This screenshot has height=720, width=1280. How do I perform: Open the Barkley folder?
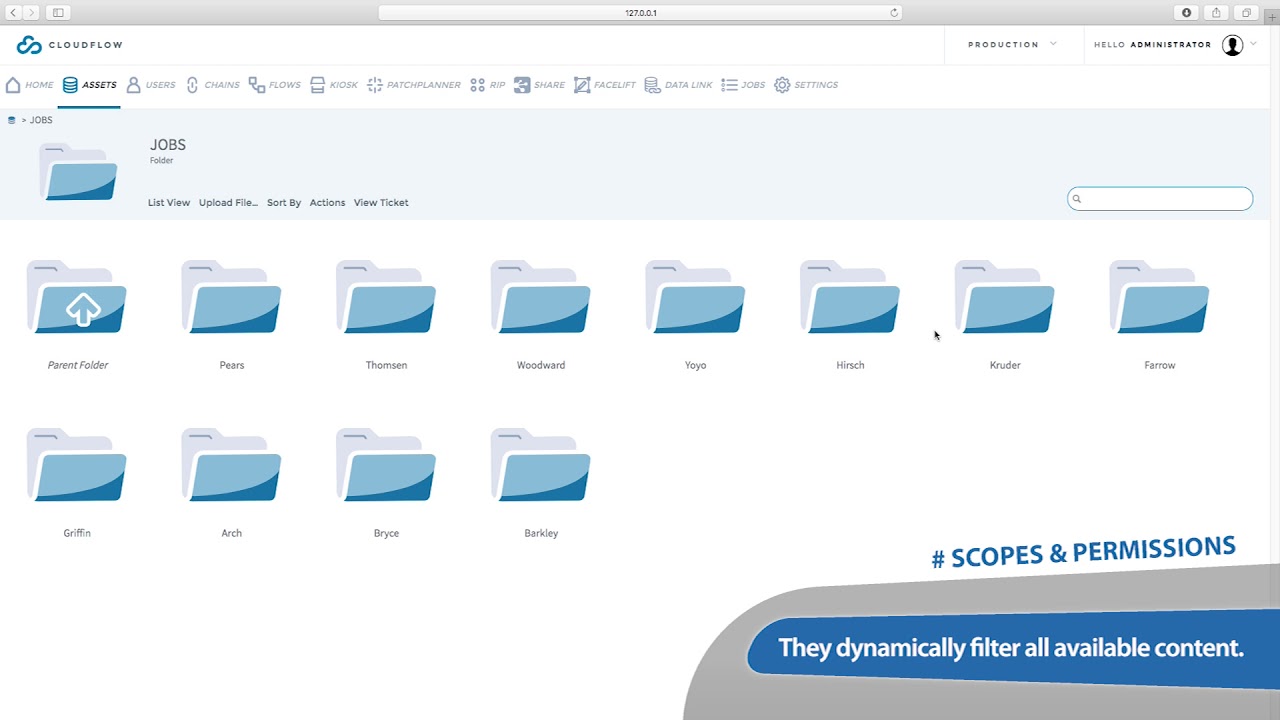[541, 465]
